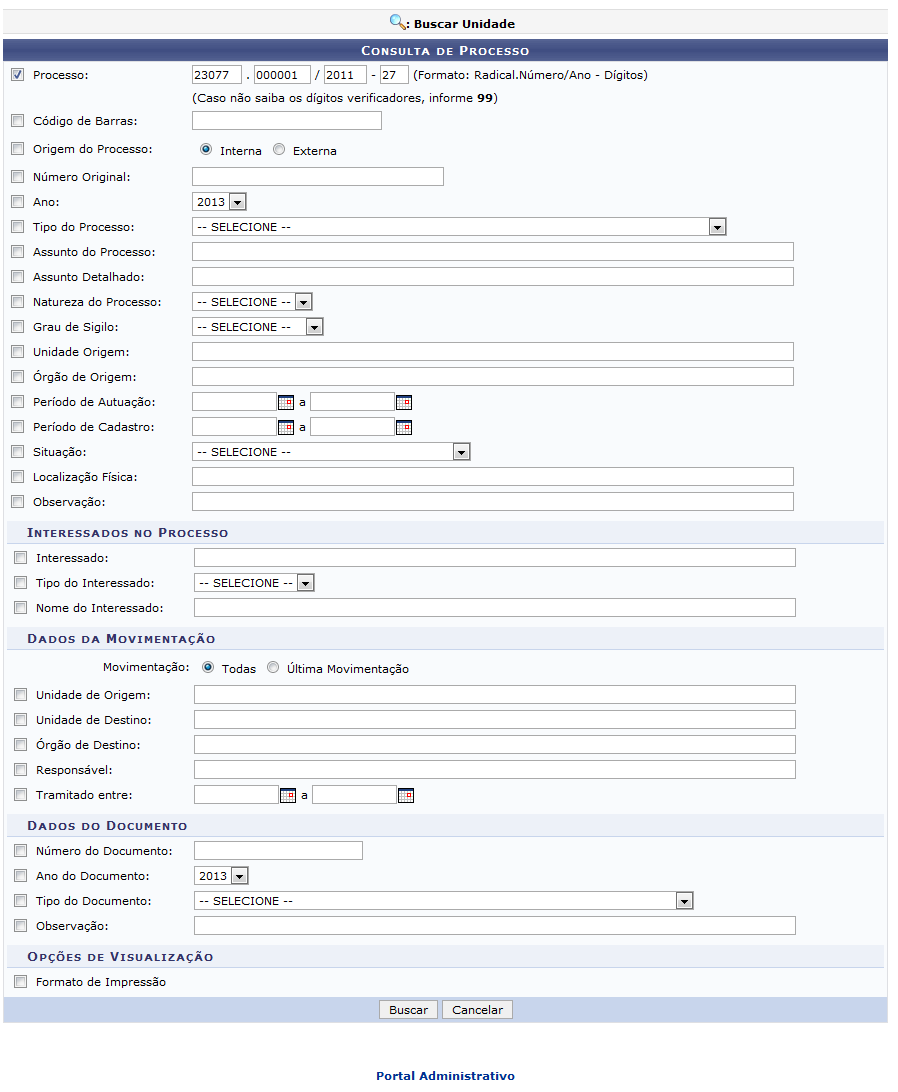Open the Portal Administrativo link

(x=445, y=1076)
